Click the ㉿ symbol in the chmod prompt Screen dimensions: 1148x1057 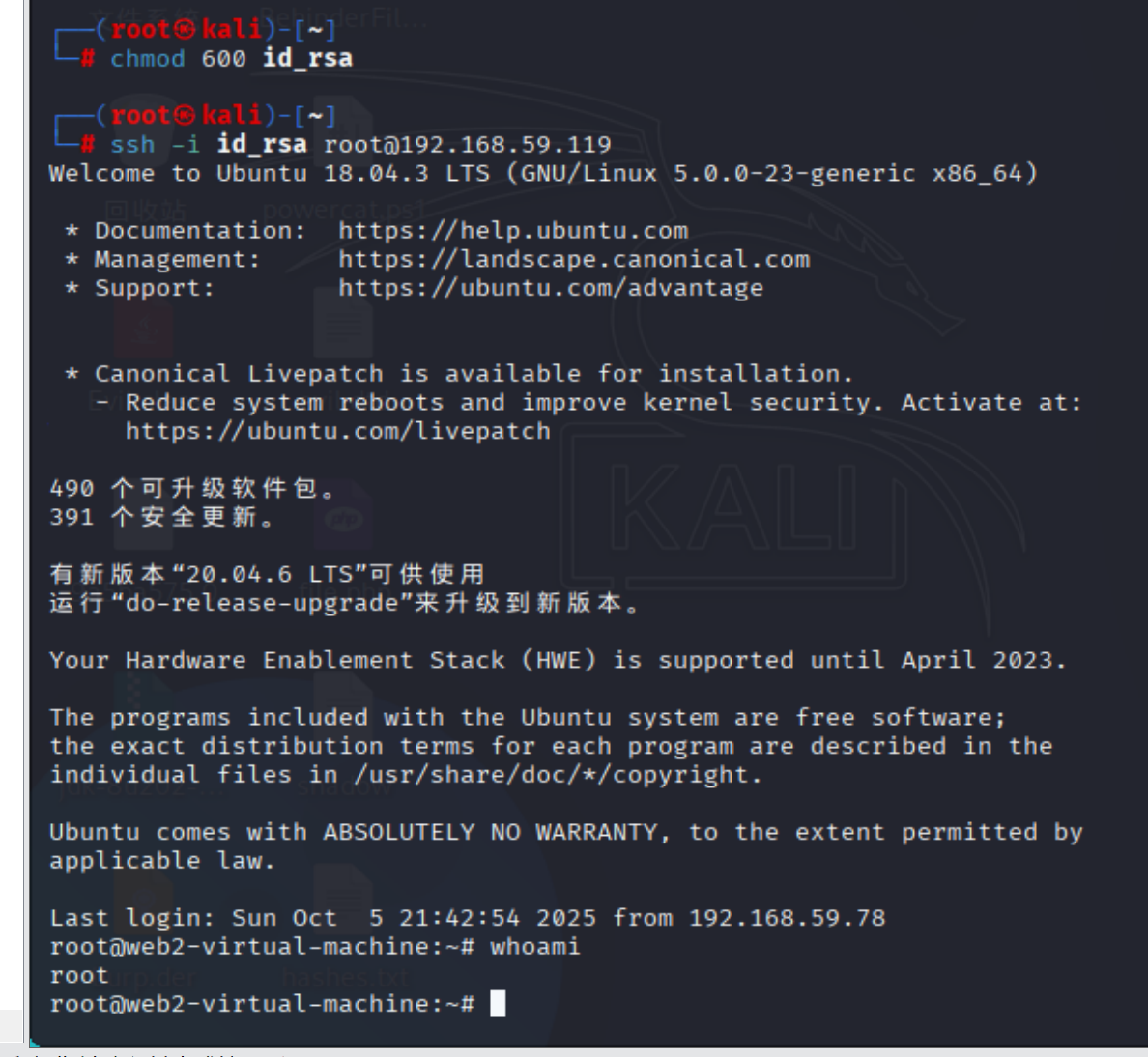pos(187,30)
